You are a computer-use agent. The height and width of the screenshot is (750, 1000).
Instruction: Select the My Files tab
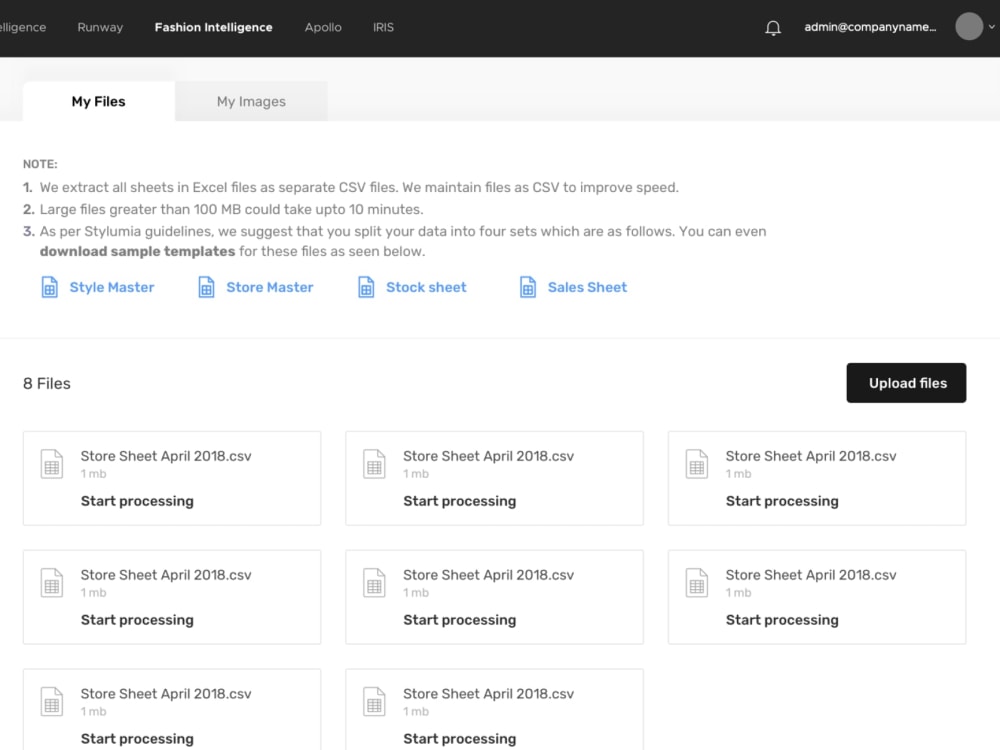tap(97, 101)
